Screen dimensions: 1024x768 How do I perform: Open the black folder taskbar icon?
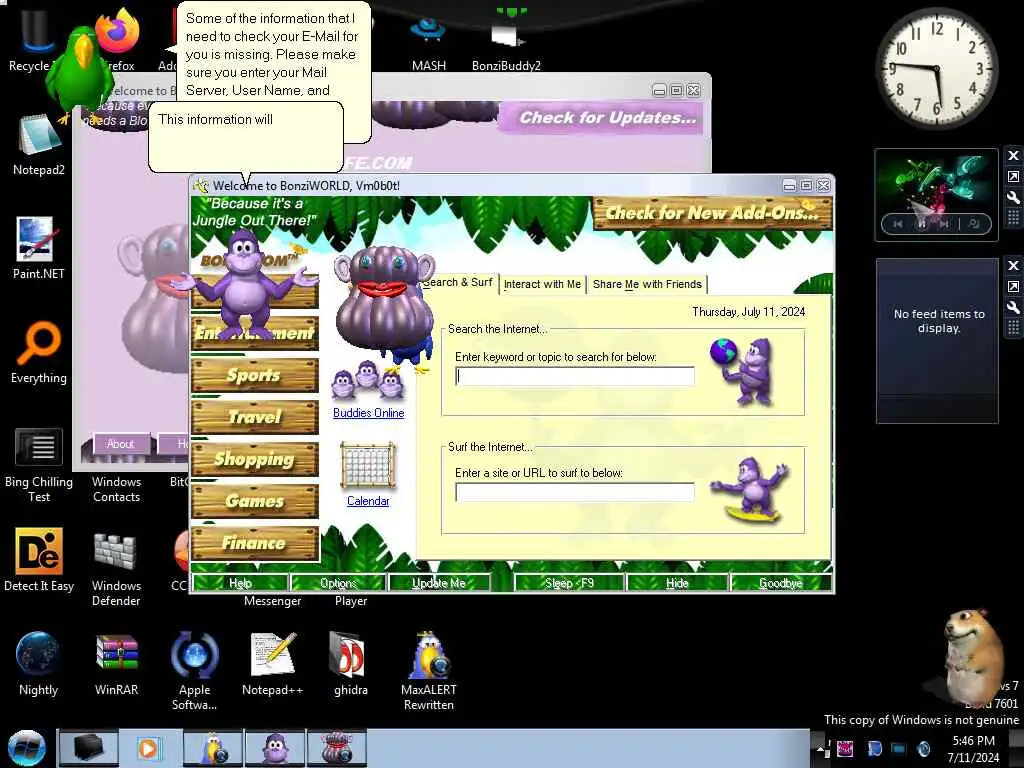pyautogui.click(x=89, y=748)
